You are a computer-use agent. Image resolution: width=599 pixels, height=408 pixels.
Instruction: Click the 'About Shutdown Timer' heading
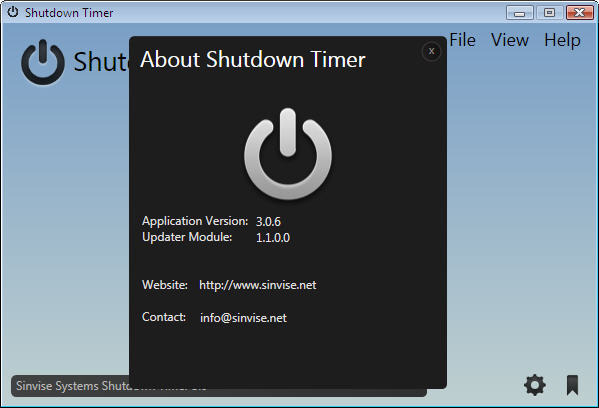pyautogui.click(x=253, y=60)
